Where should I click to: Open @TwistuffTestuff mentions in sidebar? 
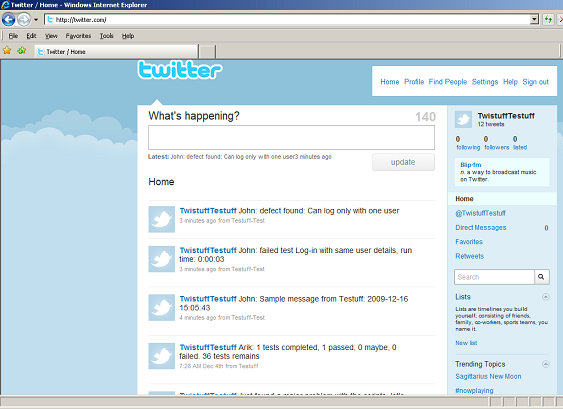pyautogui.click(x=480, y=213)
